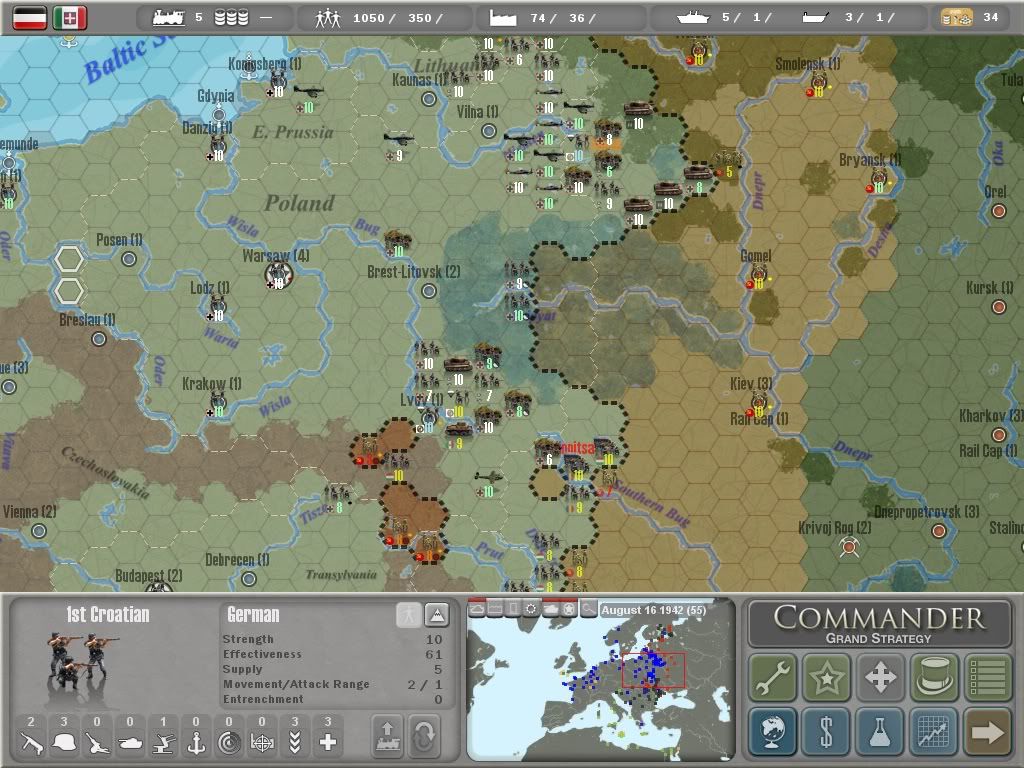Click the gold pile icon in top bar
This screenshot has height=768, width=1024.
point(956,18)
